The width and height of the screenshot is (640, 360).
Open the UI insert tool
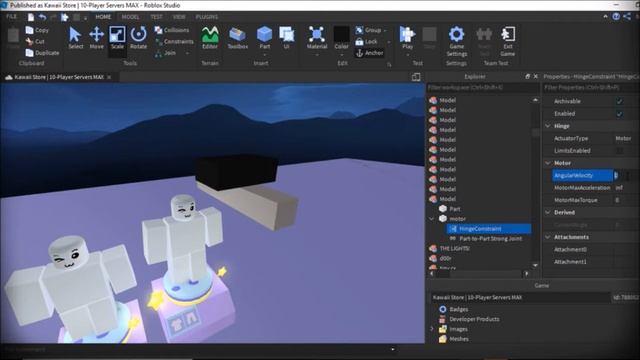[x=287, y=38]
